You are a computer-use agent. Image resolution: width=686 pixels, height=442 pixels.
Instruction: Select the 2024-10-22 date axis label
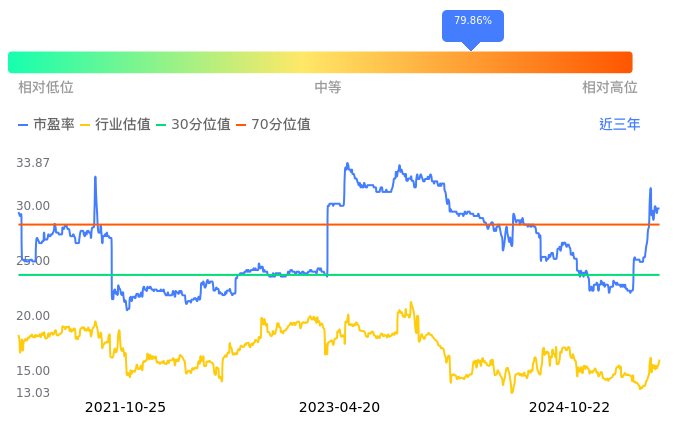(x=569, y=408)
